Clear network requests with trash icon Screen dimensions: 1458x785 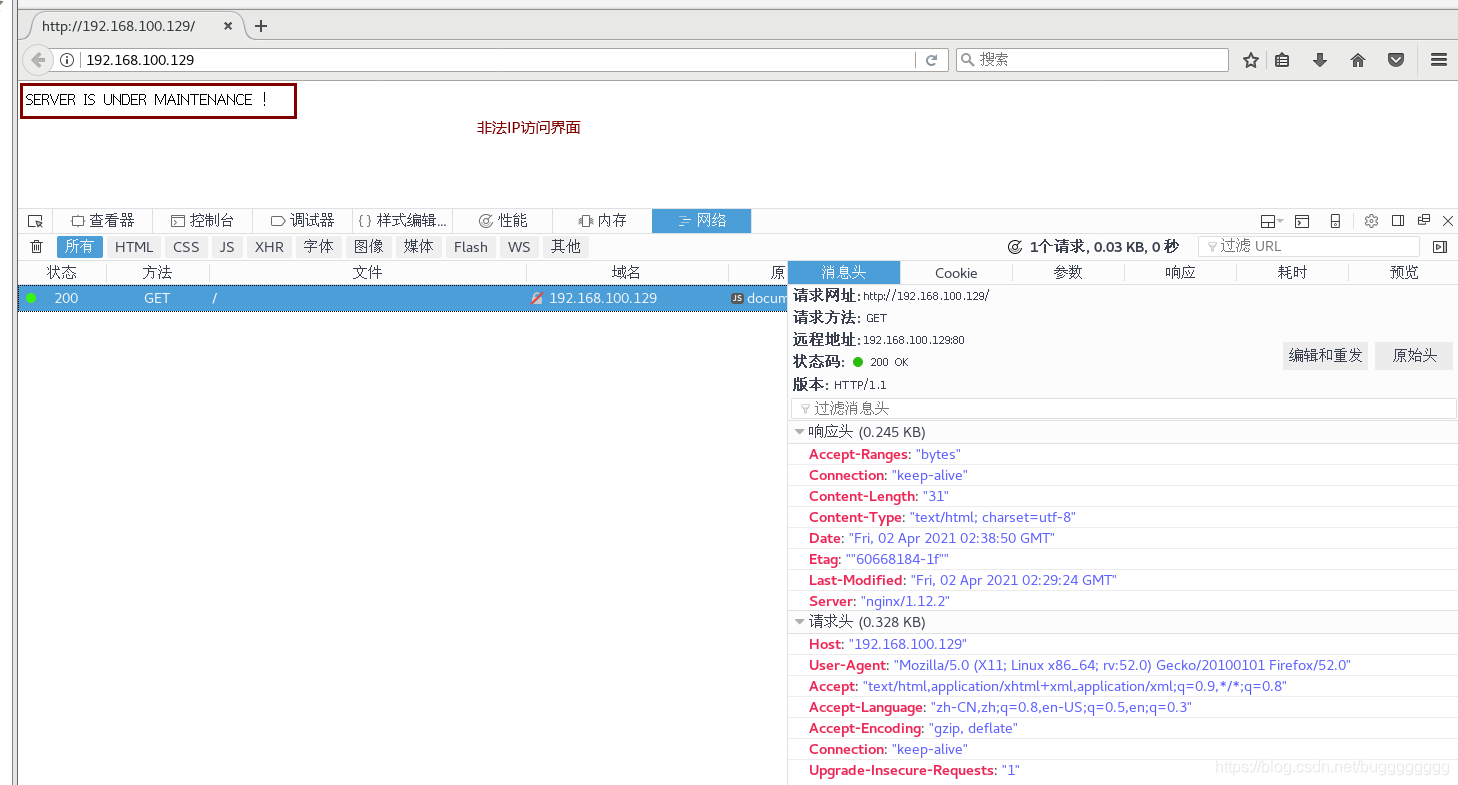pyautogui.click(x=37, y=247)
